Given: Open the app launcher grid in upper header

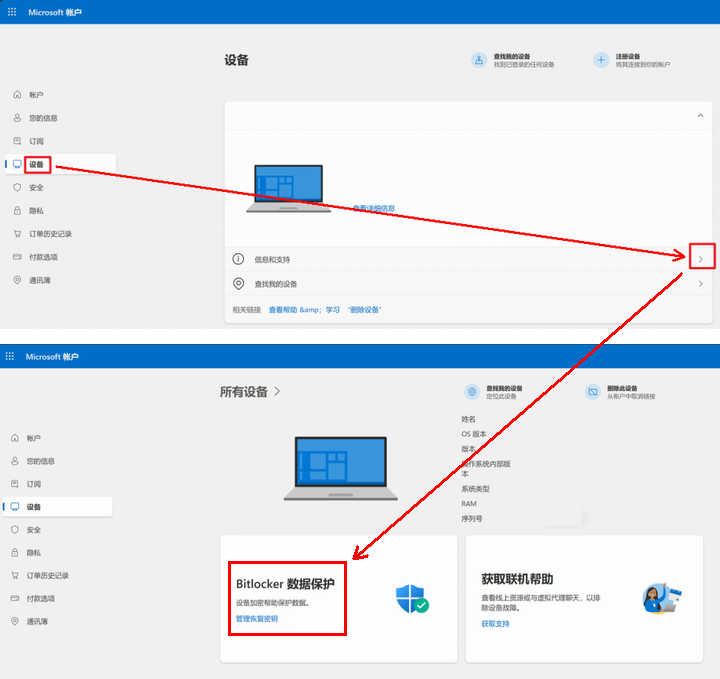Looking at the screenshot, I should [12, 12].
